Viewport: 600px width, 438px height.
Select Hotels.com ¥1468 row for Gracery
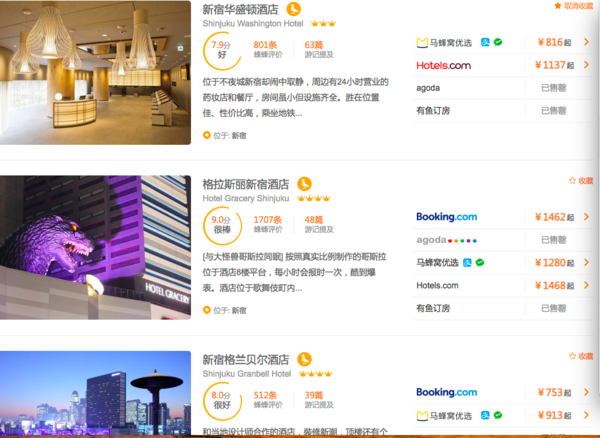coord(503,285)
